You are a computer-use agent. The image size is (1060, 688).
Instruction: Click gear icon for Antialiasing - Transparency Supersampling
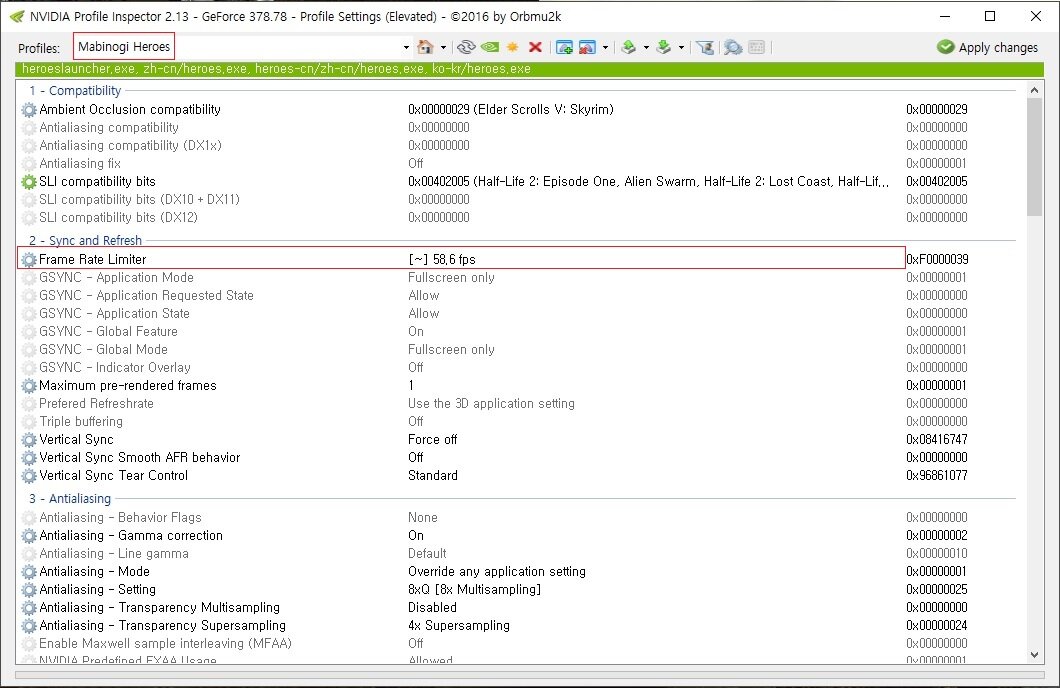pyautogui.click(x=28, y=626)
